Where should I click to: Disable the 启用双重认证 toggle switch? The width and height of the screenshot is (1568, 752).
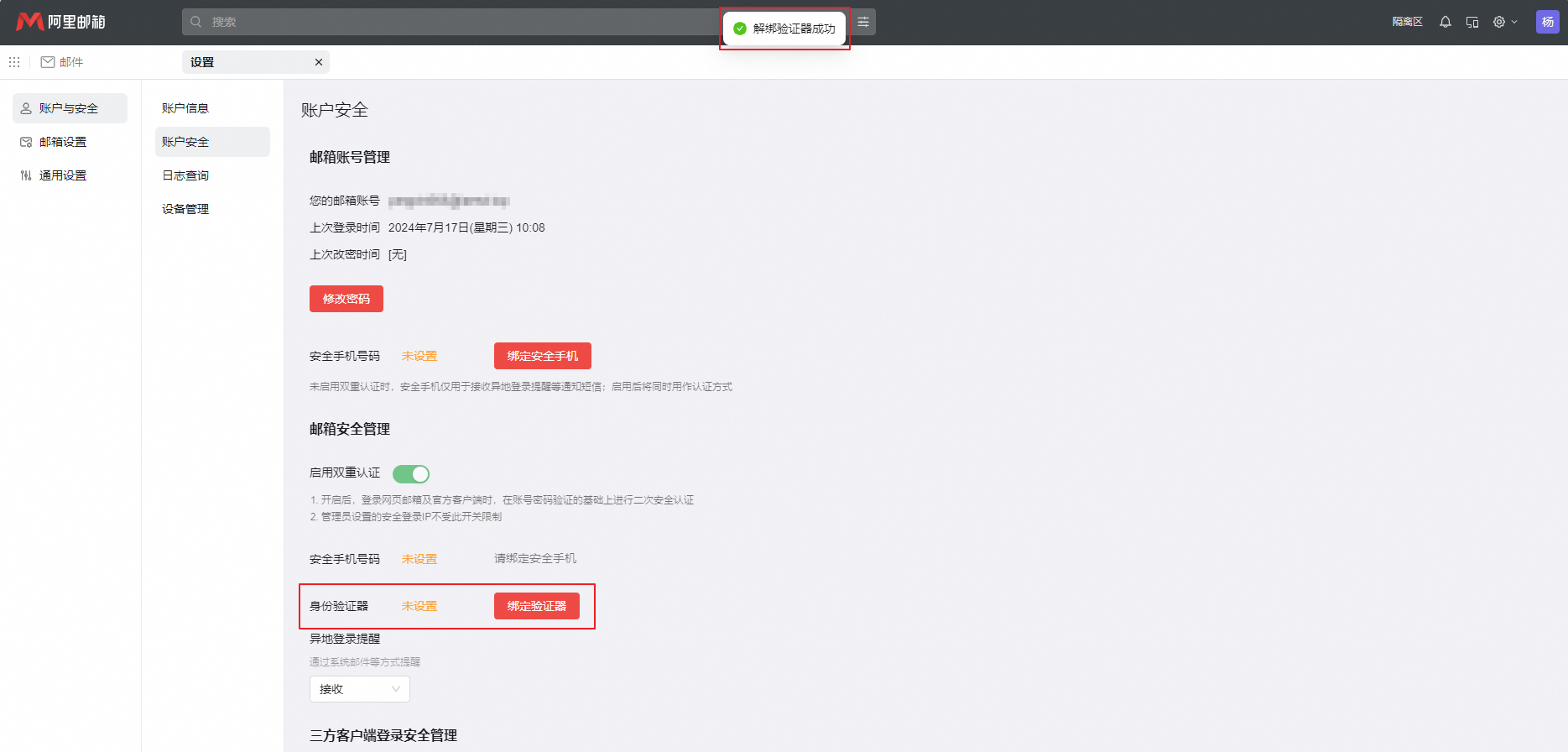411,474
